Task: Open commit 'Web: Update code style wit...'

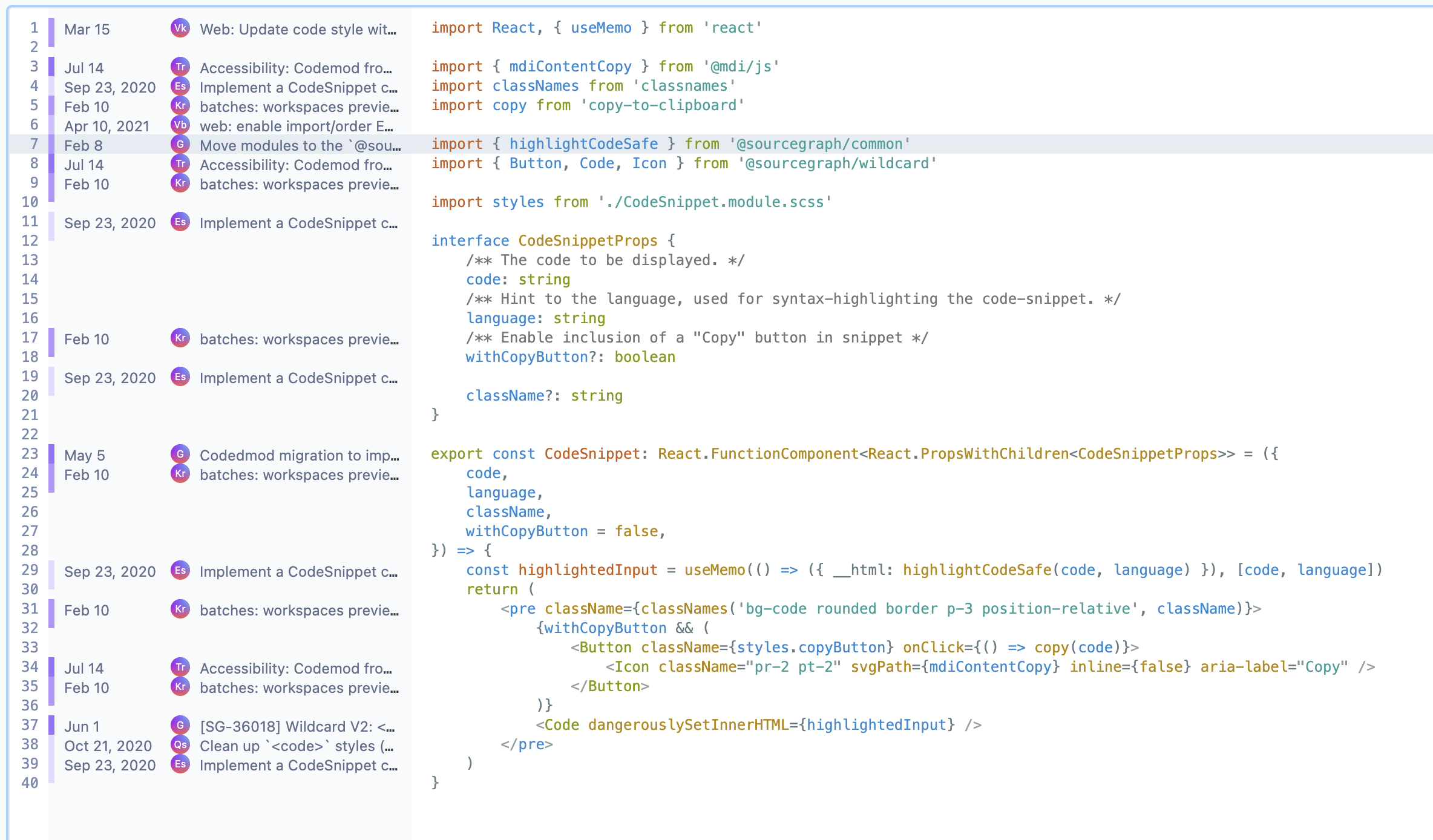Action: [298, 29]
